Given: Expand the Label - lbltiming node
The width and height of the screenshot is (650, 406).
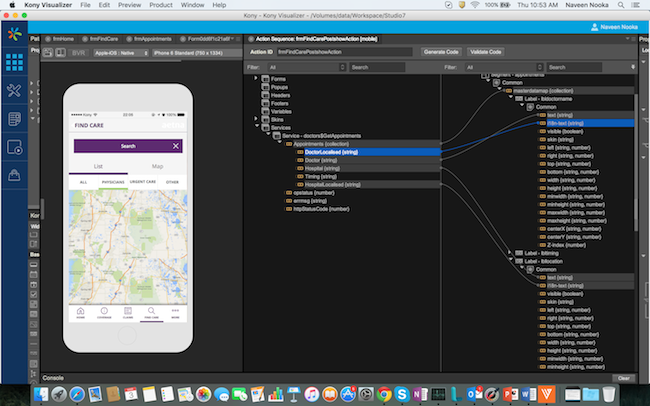Looking at the screenshot, I should coord(510,253).
